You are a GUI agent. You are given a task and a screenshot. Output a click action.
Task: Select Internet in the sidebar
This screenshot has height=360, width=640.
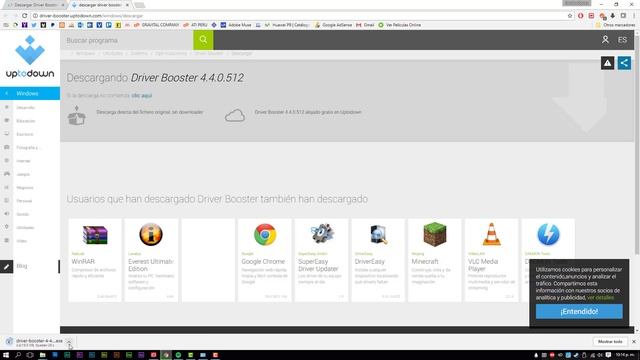[23, 161]
